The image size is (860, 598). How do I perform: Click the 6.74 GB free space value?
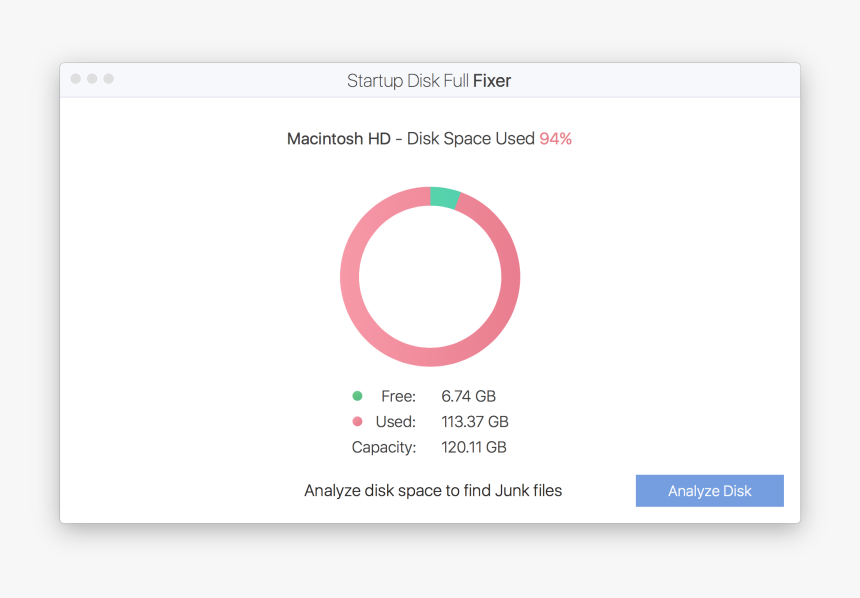468,396
